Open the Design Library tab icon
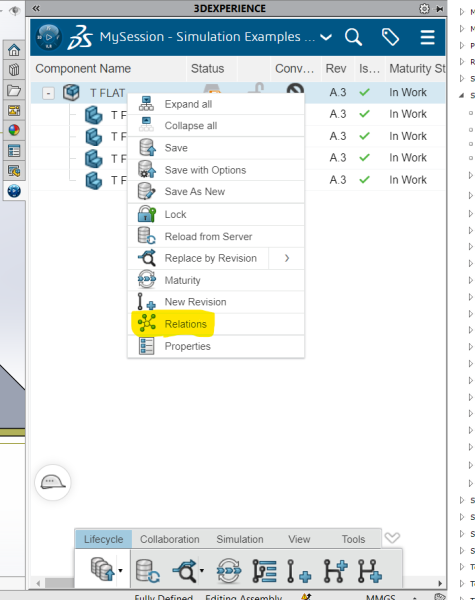 pos(14,70)
